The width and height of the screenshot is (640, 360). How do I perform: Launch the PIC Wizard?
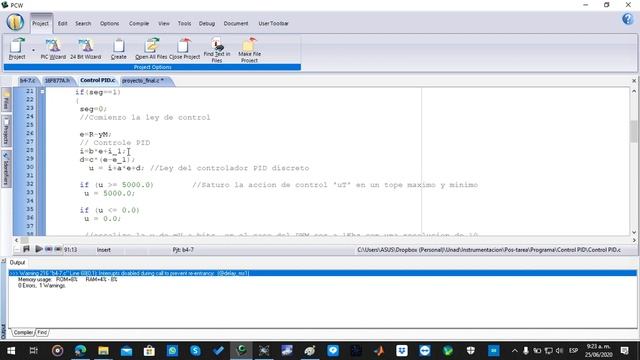pos(53,49)
